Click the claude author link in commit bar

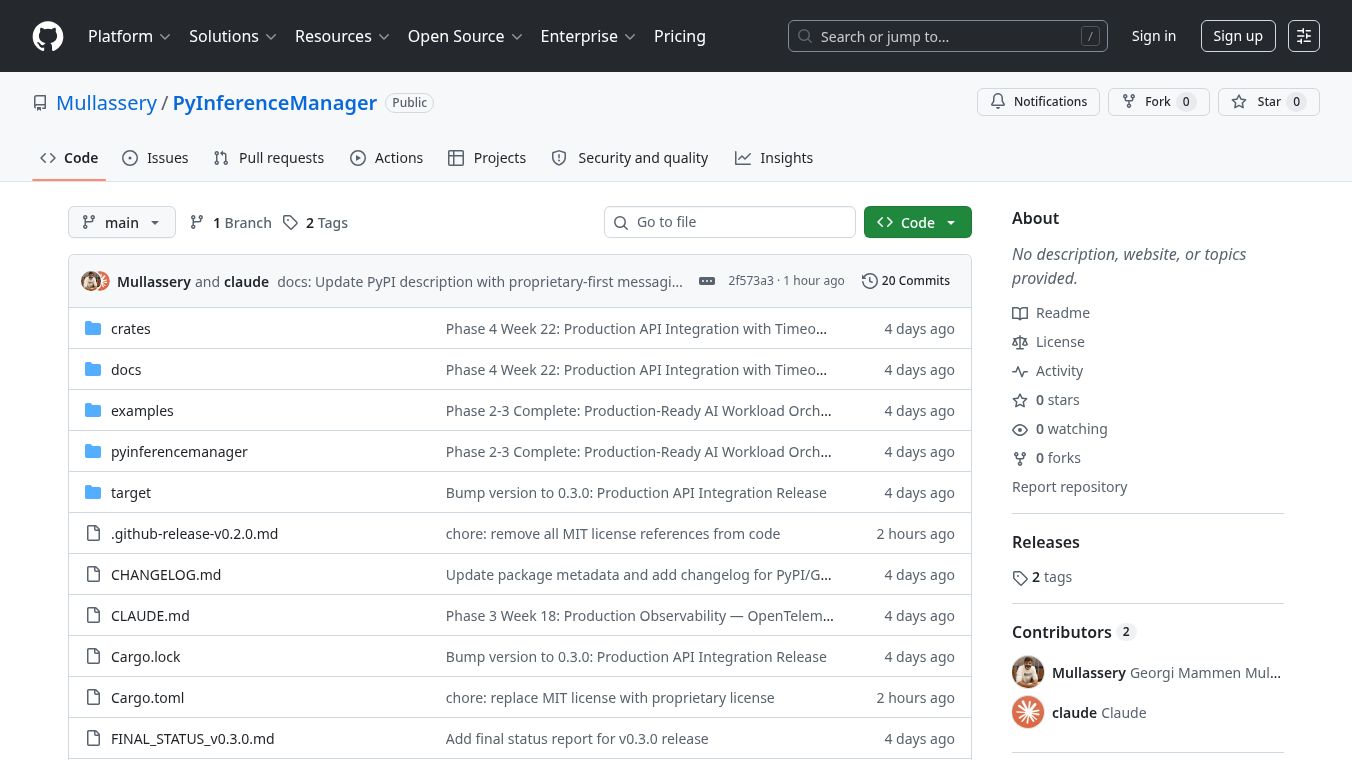pos(246,282)
